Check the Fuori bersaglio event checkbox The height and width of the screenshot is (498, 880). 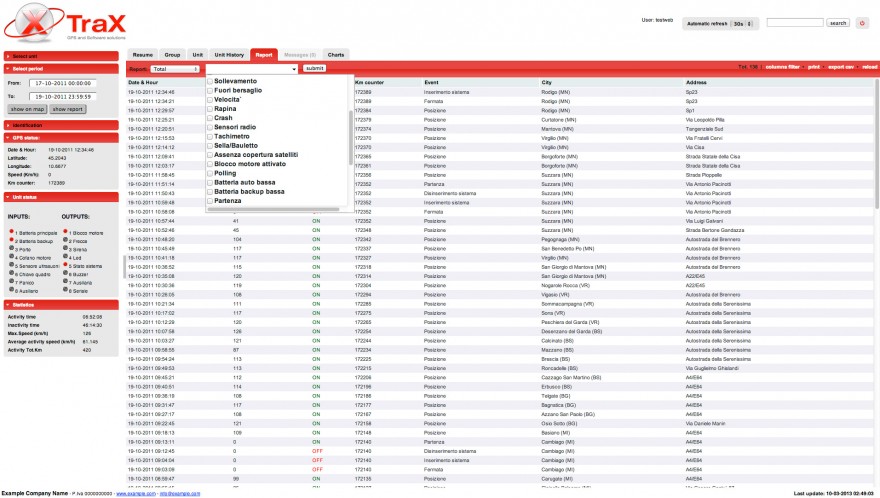pos(210,90)
